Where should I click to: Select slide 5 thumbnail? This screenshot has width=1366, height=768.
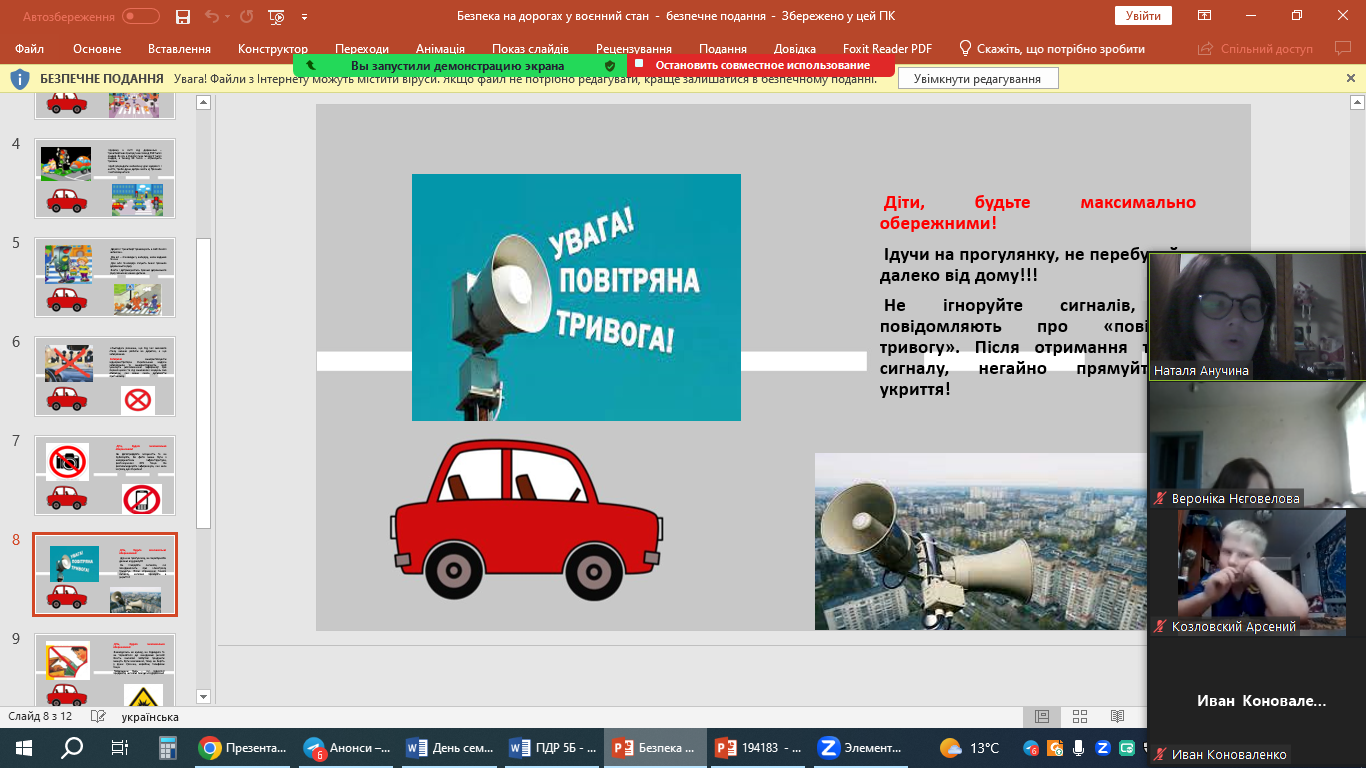pyautogui.click(x=105, y=277)
